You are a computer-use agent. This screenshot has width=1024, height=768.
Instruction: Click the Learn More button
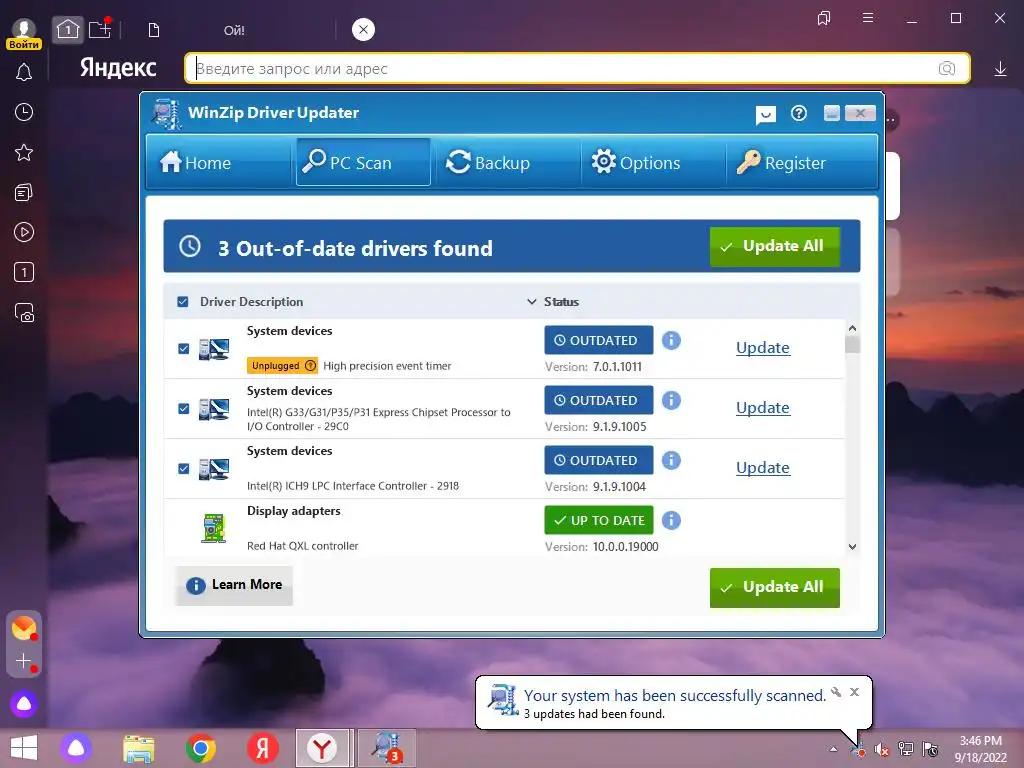pyautogui.click(x=234, y=585)
